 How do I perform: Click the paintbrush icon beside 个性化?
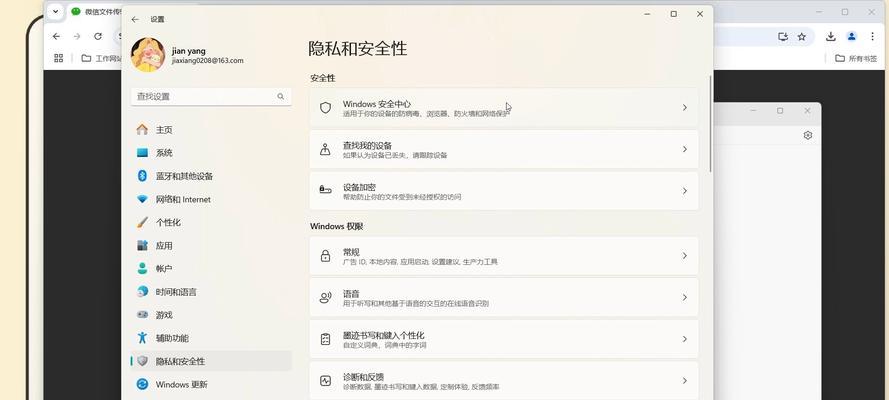pyautogui.click(x=142, y=223)
